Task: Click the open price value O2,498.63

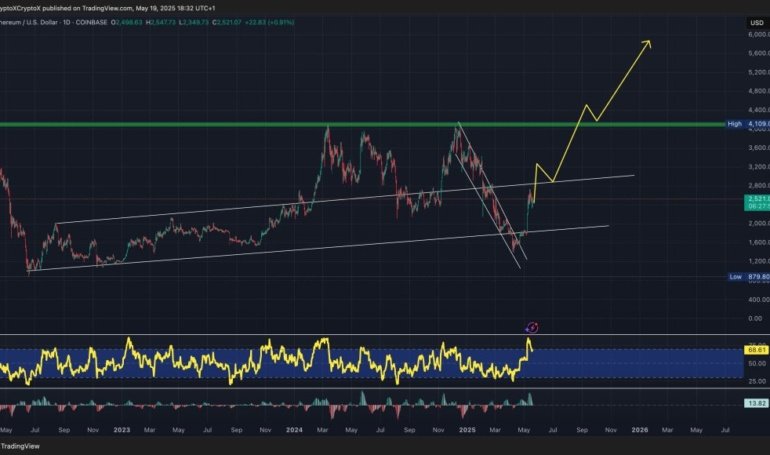Action: [127, 23]
